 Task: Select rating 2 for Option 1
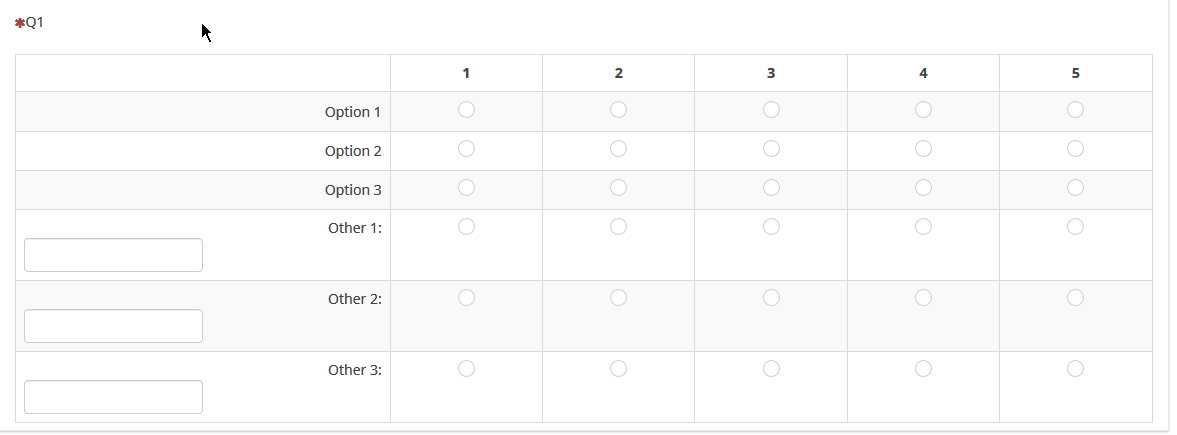coord(618,110)
